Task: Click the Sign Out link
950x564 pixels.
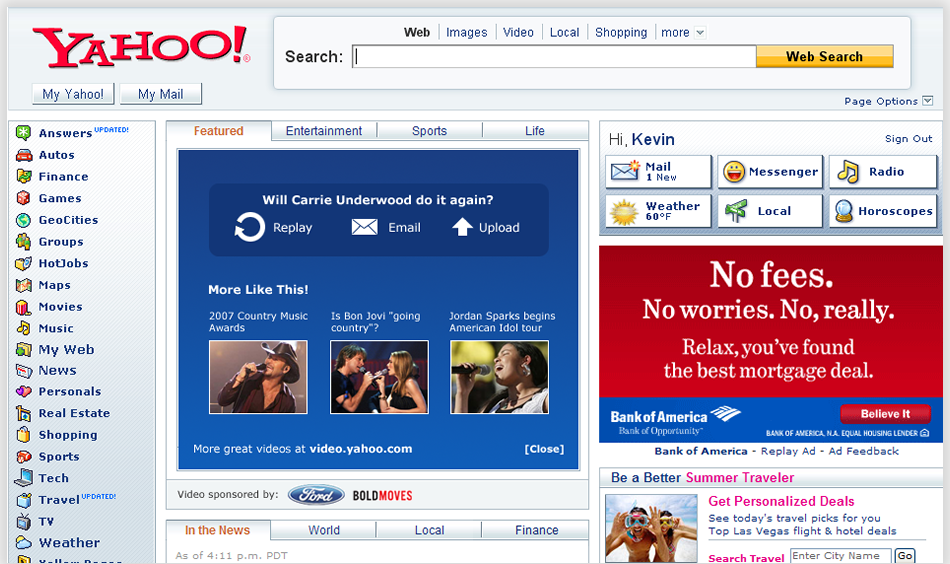Action: click(x=908, y=139)
